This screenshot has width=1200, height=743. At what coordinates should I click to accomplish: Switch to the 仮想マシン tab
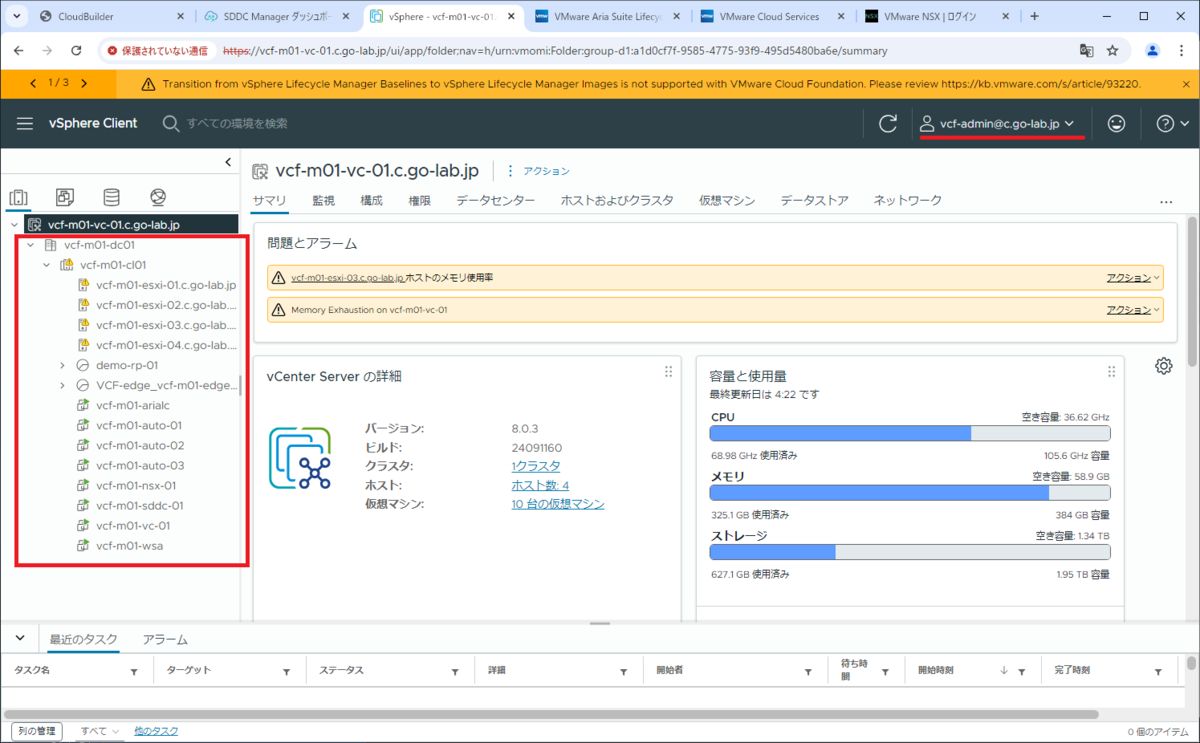(x=727, y=200)
